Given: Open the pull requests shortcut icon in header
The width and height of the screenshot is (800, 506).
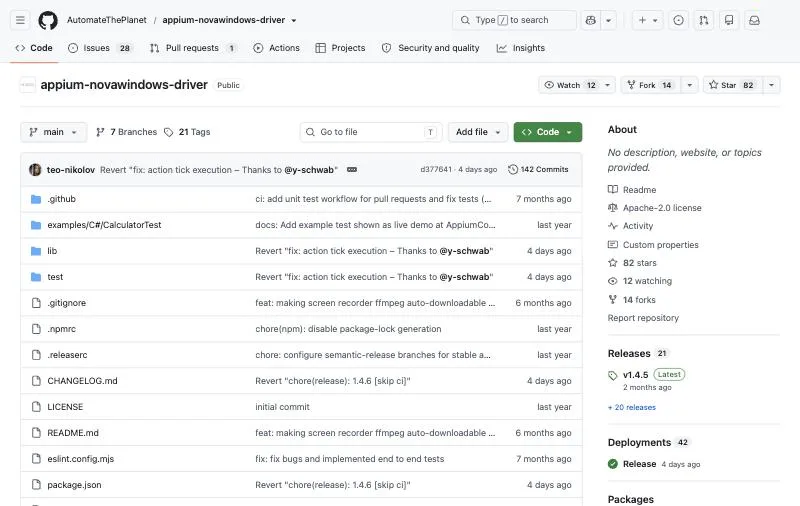Looking at the screenshot, I should pyautogui.click(x=704, y=20).
